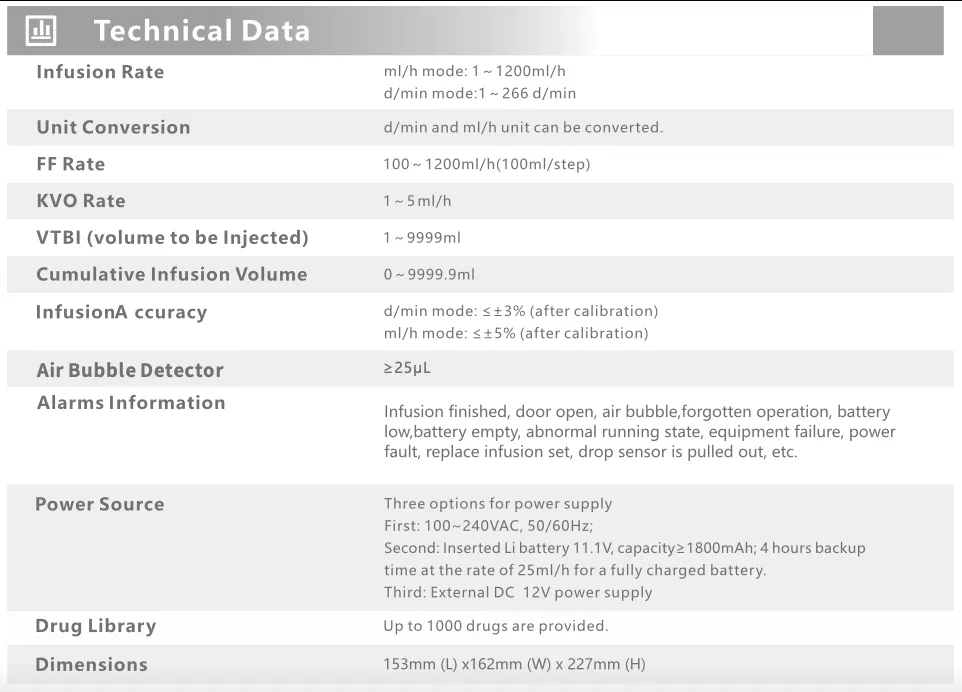Select the Infusion Accuracy row label
The height and width of the screenshot is (692, 962).
click(x=121, y=312)
